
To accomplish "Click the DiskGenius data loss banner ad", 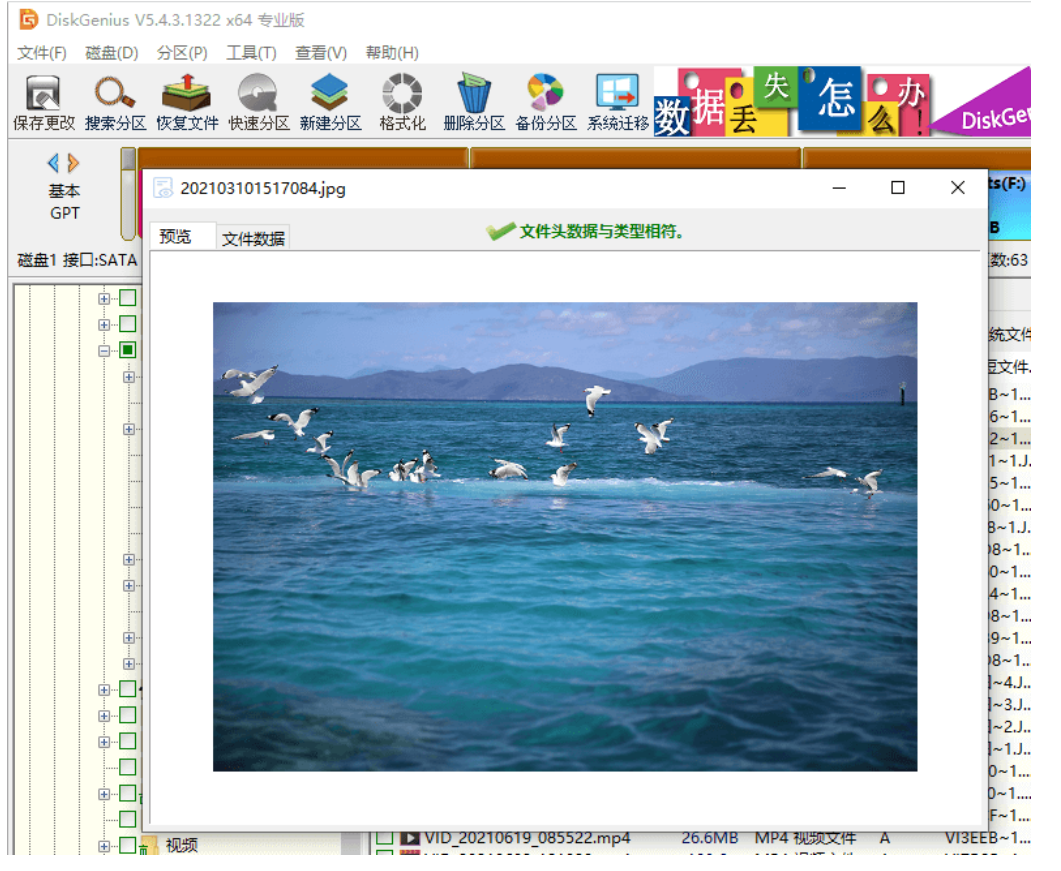I will pyautogui.click(x=840, y=102).
